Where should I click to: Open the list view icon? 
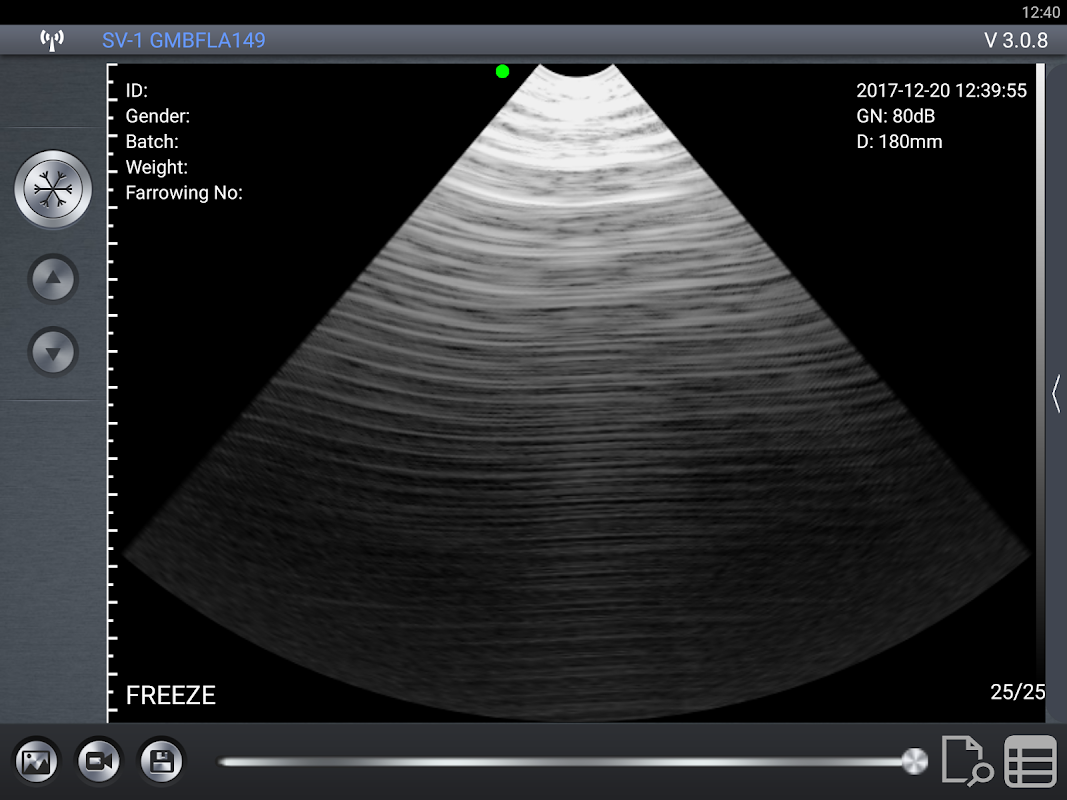(1030, 762)
